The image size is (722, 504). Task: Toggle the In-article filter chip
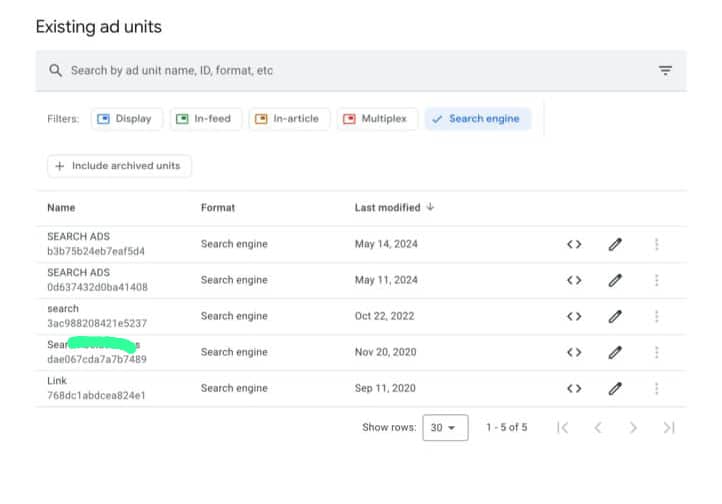pyautogui.click(x=289, y=119)
